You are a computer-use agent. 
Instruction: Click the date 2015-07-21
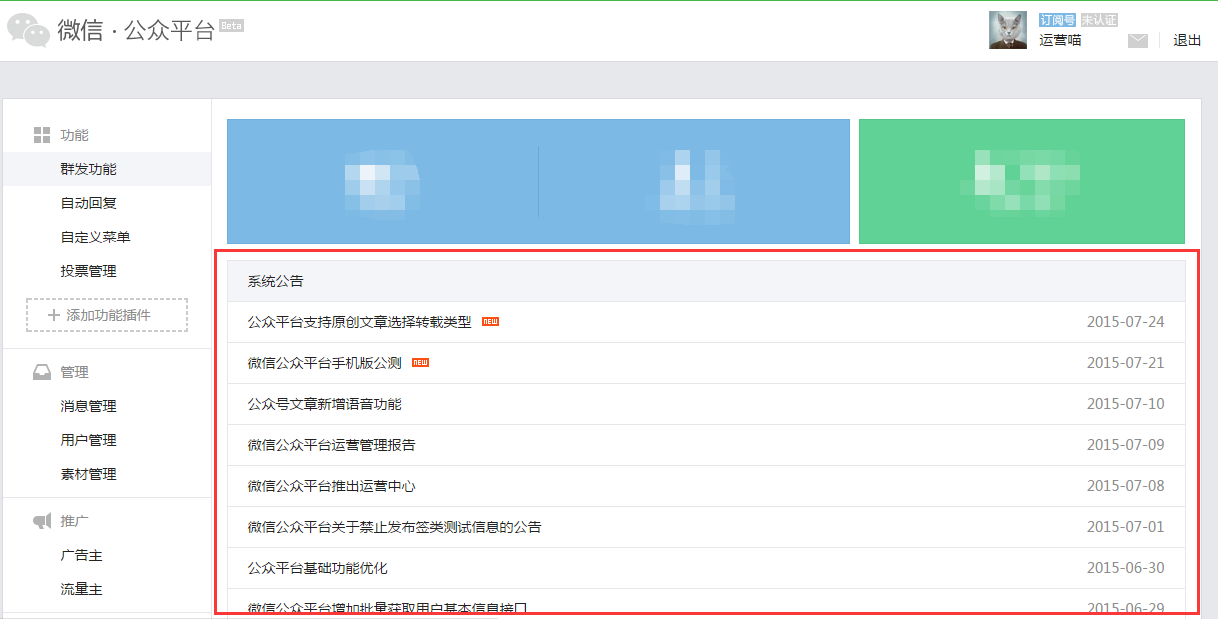click(1125, 363)
